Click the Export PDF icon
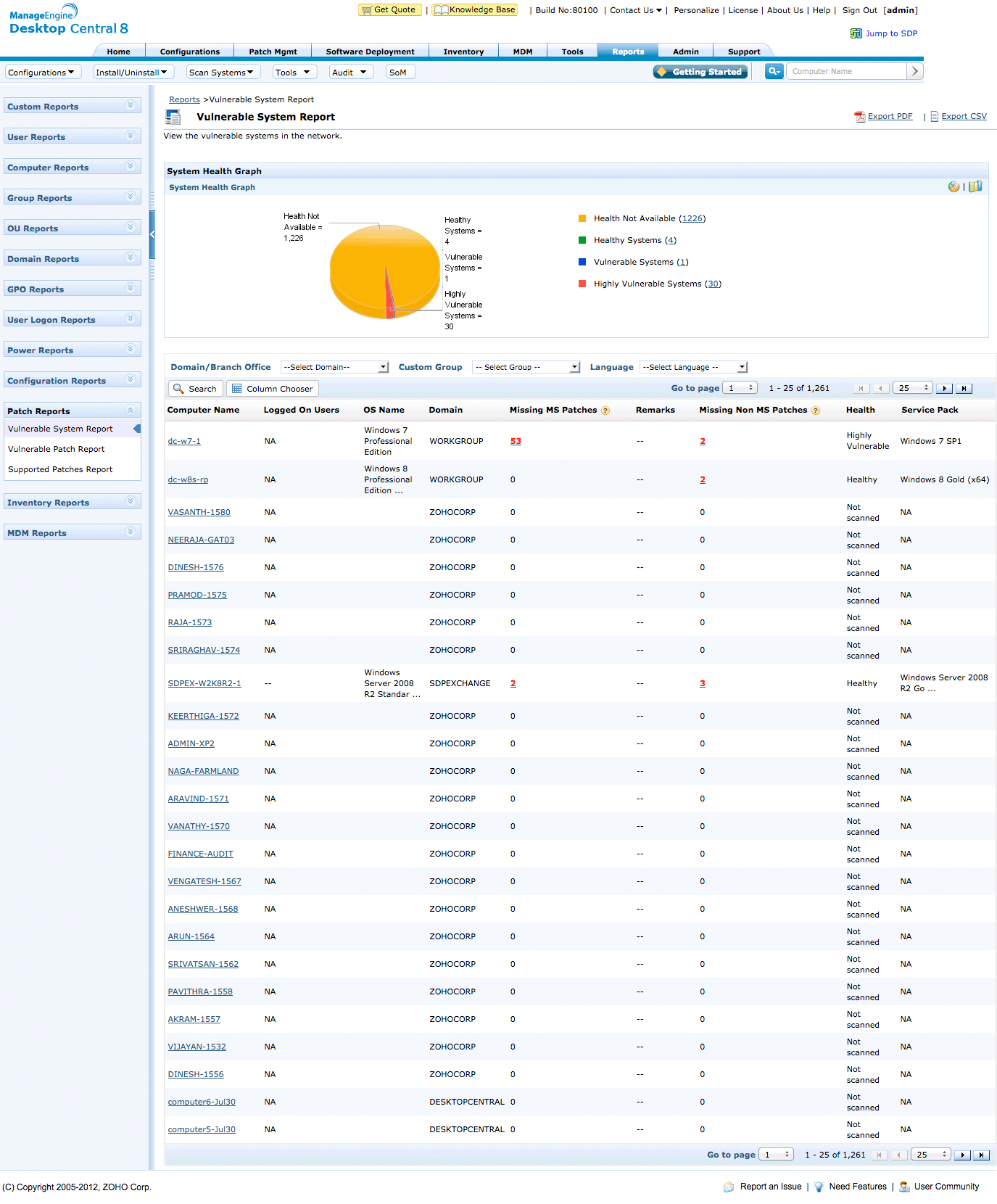The image size is (997, 1204). point(859,117)
